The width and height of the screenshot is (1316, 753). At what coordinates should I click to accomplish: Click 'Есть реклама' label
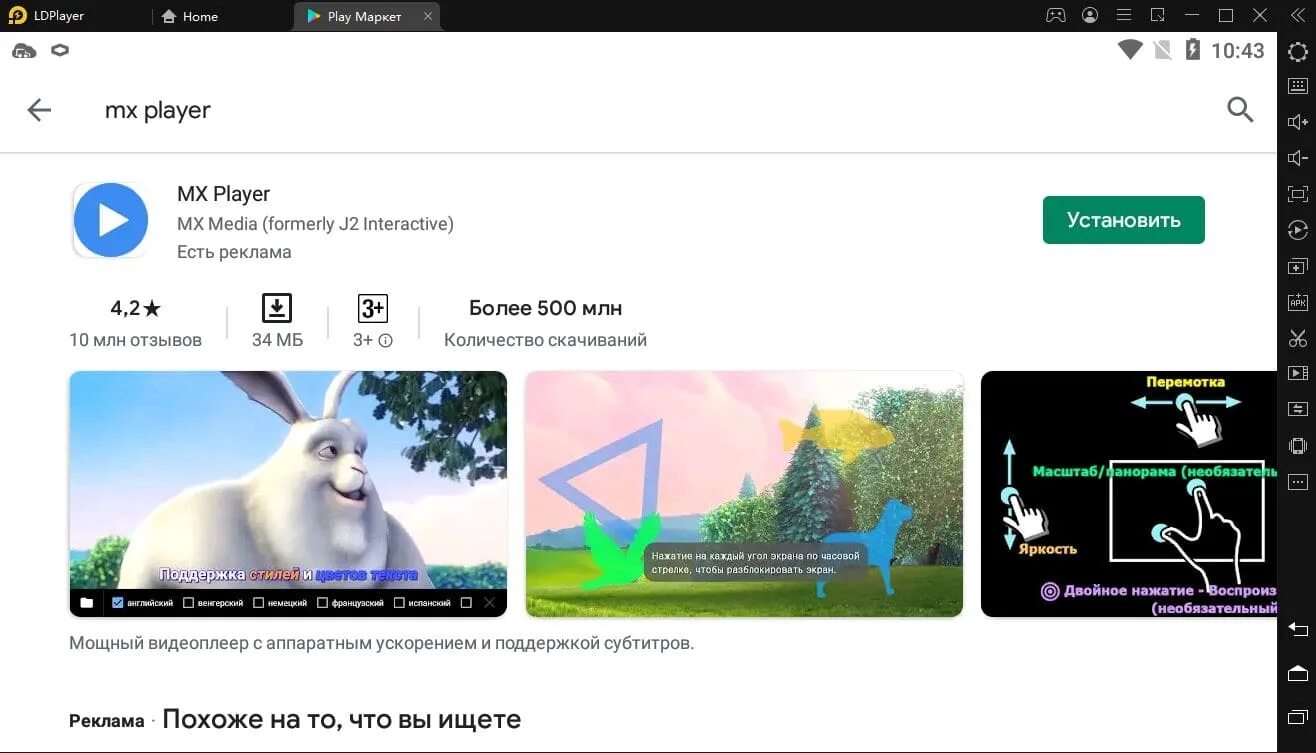click(x=234, y=252)
